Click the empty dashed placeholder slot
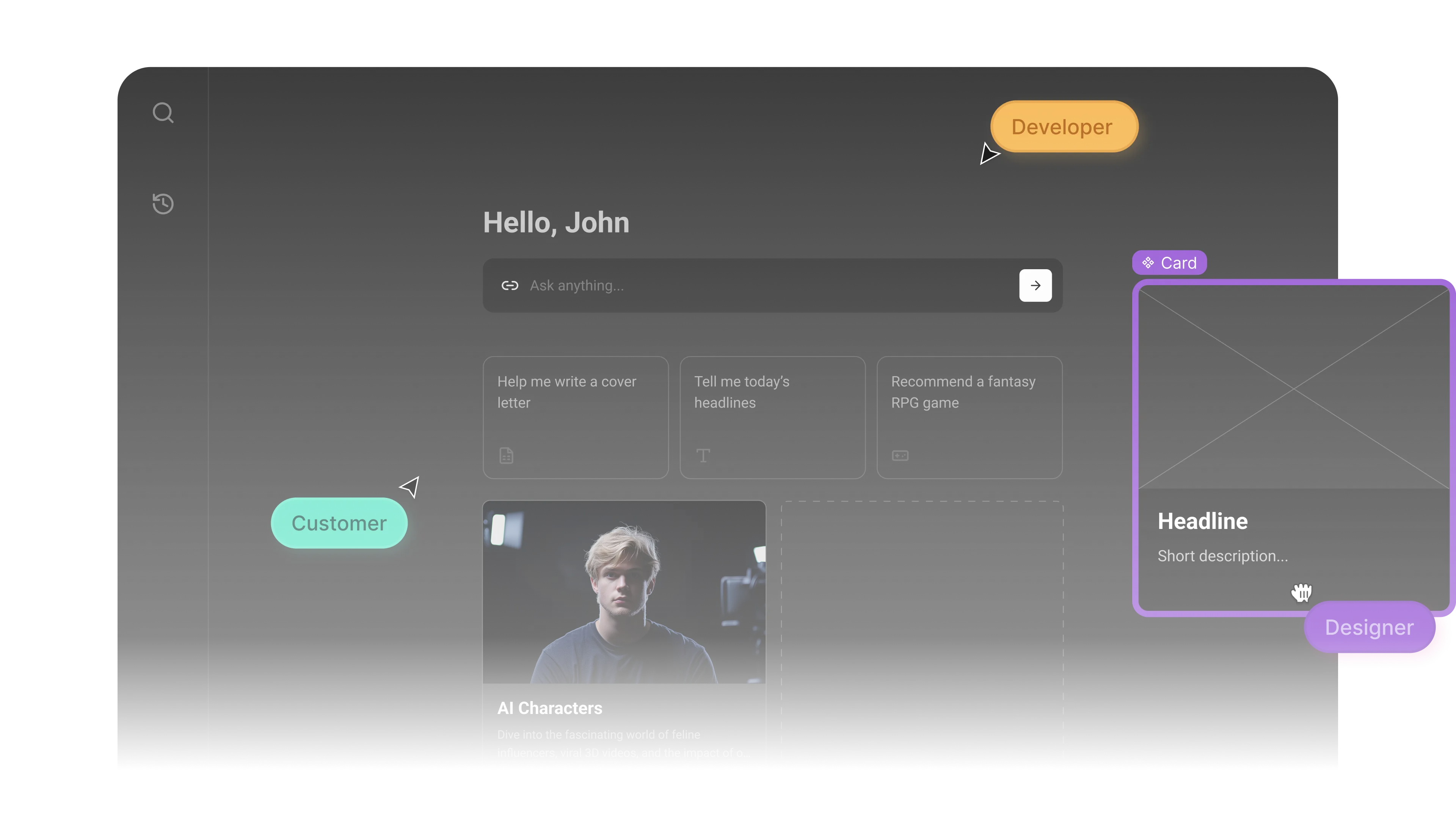Viewport: 1456px width, 819px height. point(922,633)
